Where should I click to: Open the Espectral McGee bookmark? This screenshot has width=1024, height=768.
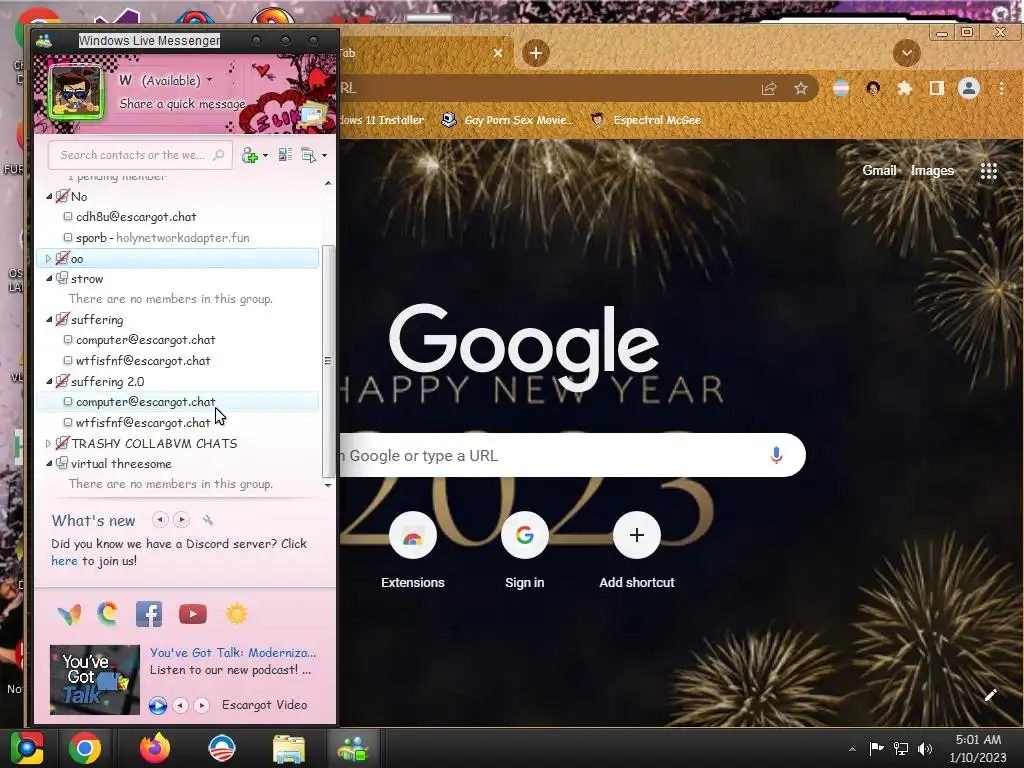click(x=646, y=120)
